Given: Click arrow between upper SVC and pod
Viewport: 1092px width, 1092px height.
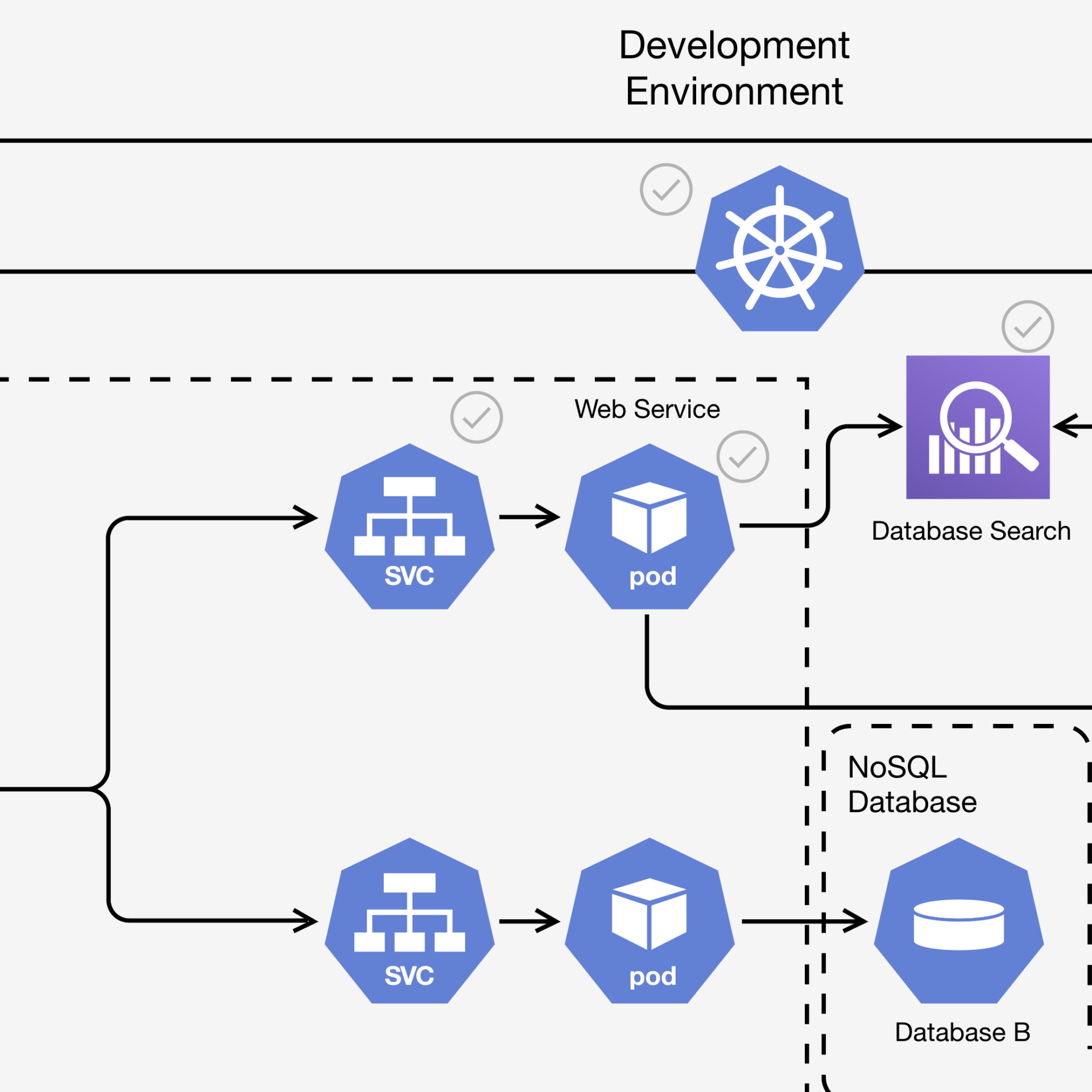Looking at the screenshot, I should pyautogui.click(x=529, y=516).
